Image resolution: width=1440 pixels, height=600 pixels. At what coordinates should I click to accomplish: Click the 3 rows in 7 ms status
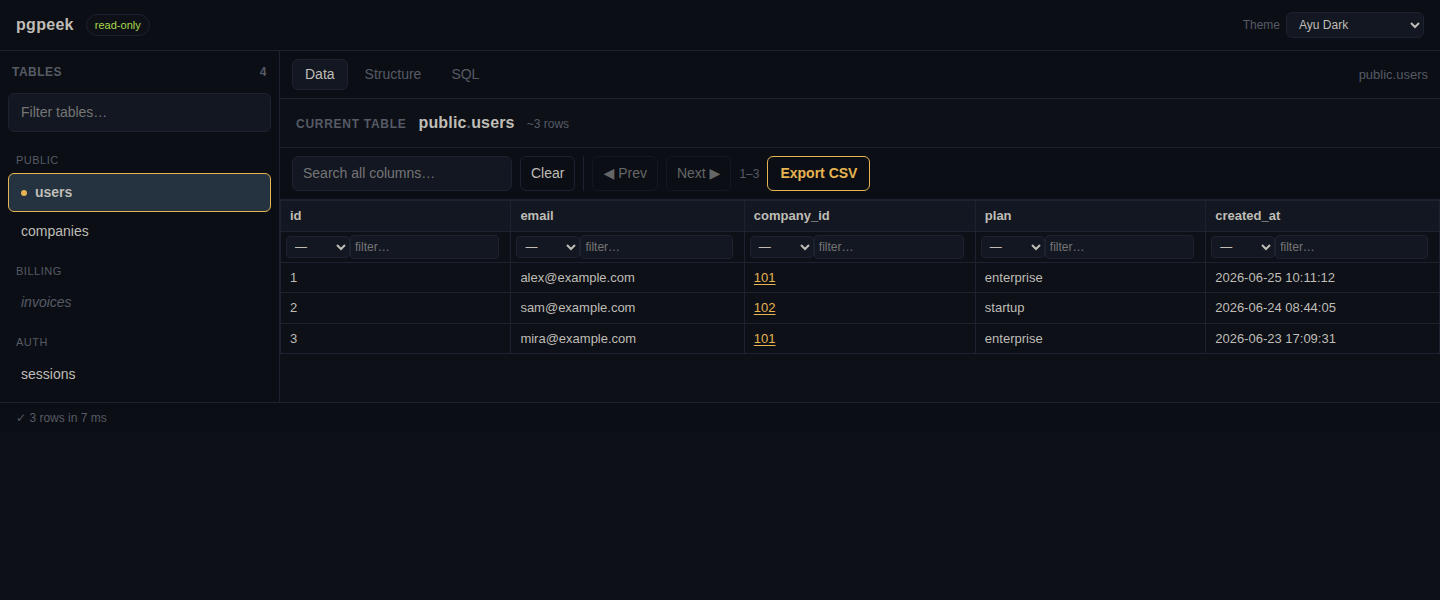[x=61, y=418]
